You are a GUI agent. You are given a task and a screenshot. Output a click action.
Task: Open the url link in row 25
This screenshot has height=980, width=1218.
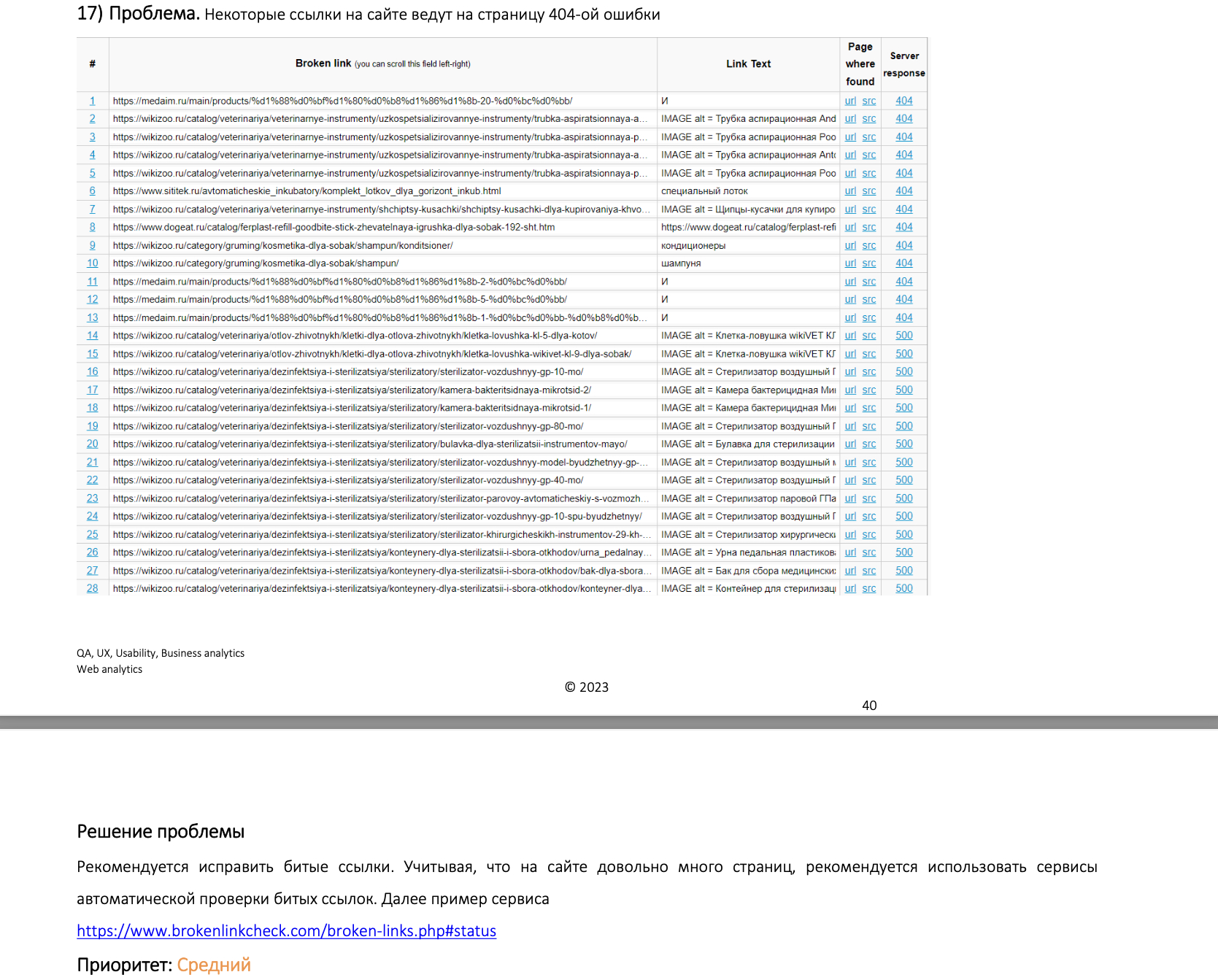(x=851, y=534)
